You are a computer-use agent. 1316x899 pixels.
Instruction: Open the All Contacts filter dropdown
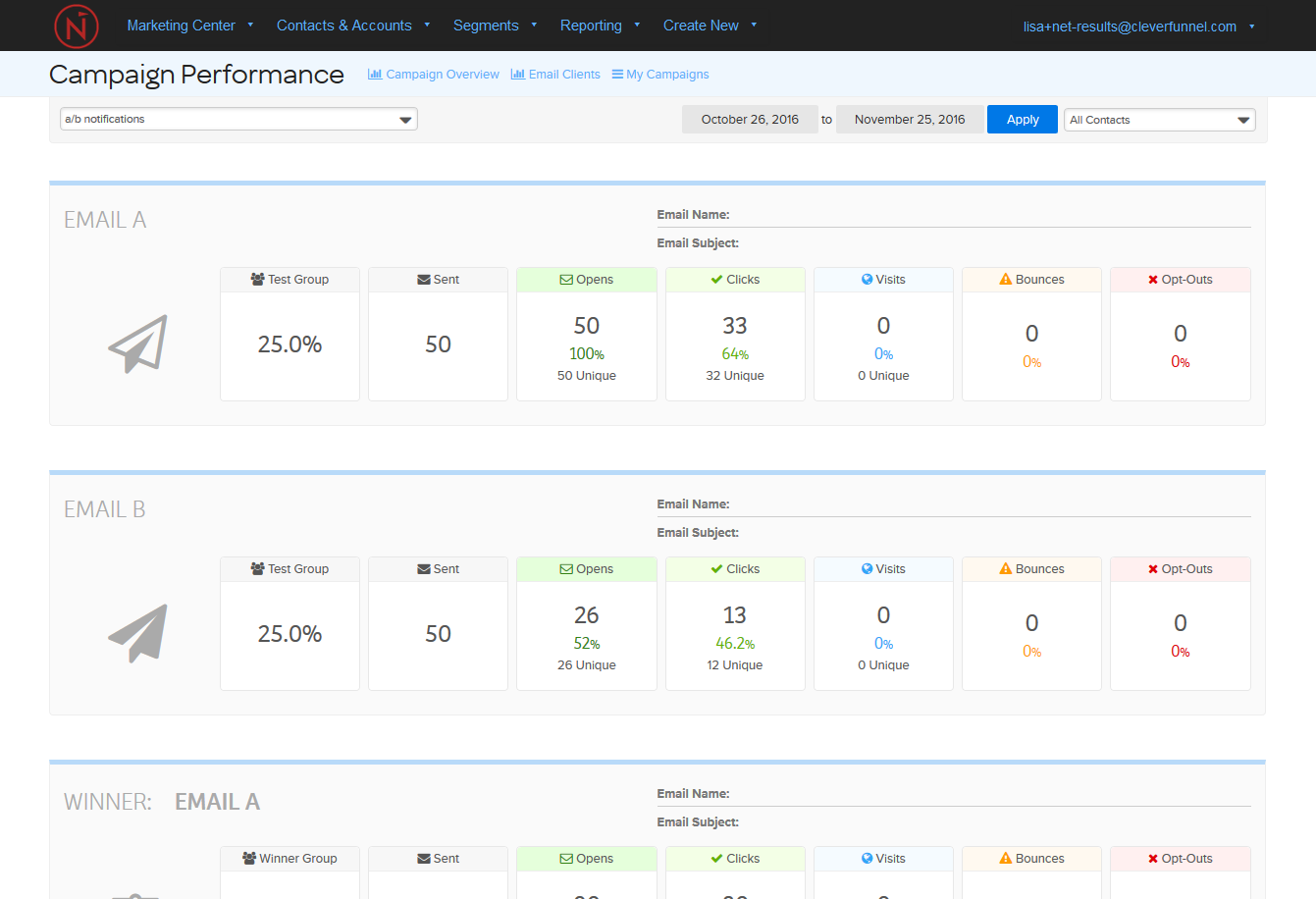pyautogui.click(x=1159, y=120)
